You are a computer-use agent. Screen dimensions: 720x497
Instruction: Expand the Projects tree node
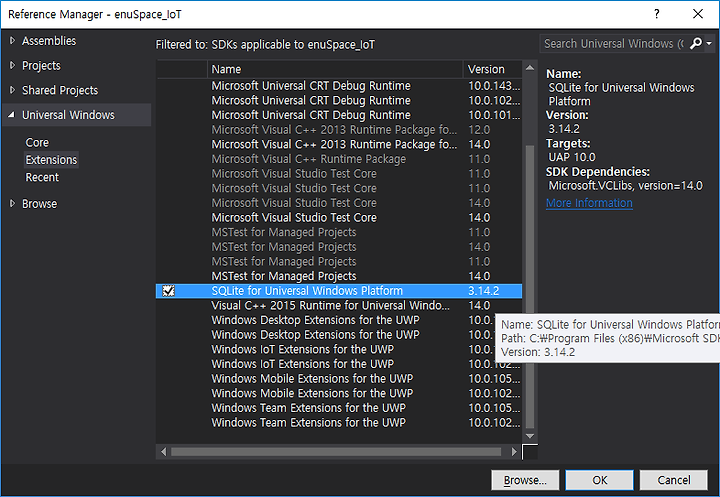click(x=12, y=65)
